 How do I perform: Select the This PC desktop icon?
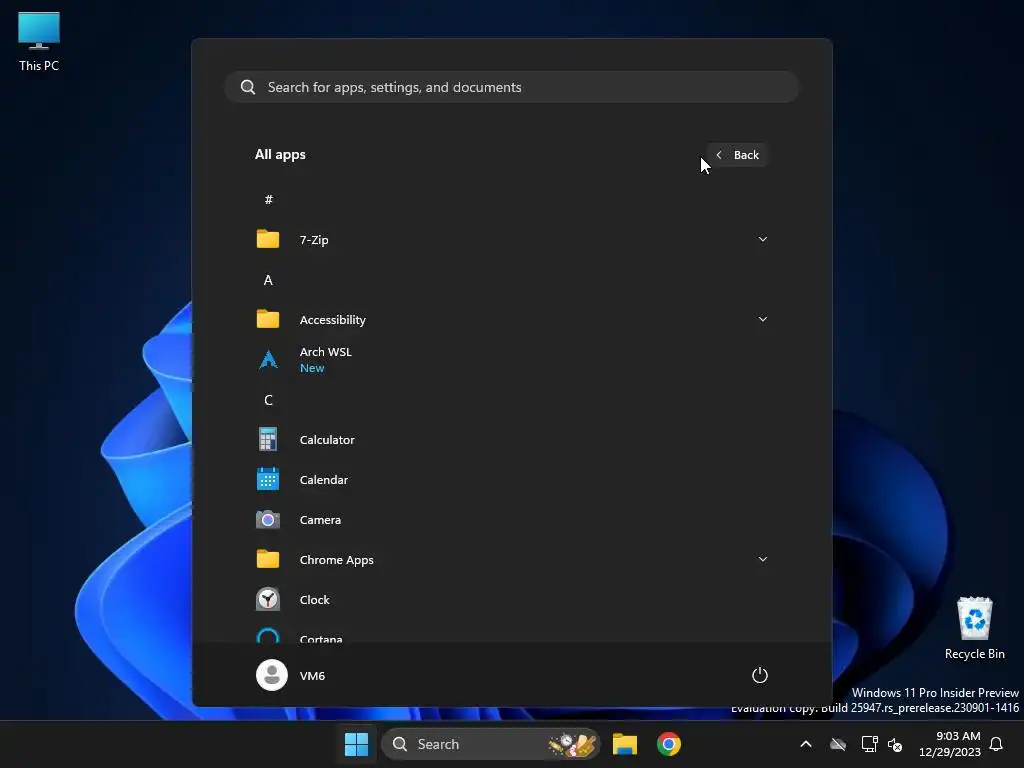[39, 42]
